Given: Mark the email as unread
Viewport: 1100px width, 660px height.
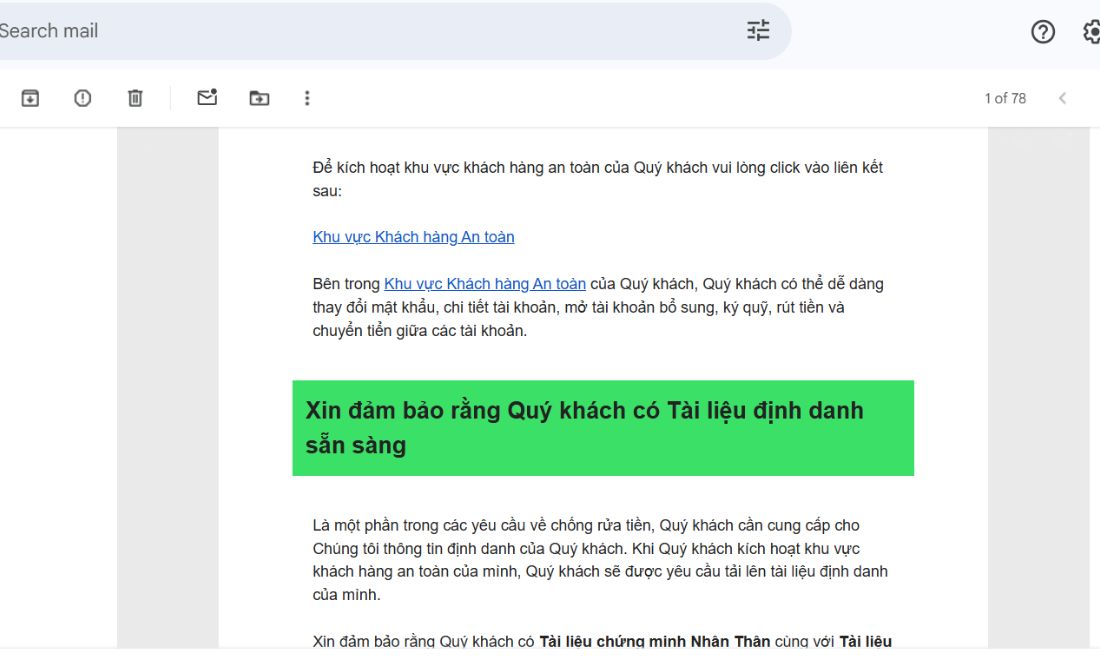Looking at the screenshot, I should pyautogui.click(x=207, y=97).
